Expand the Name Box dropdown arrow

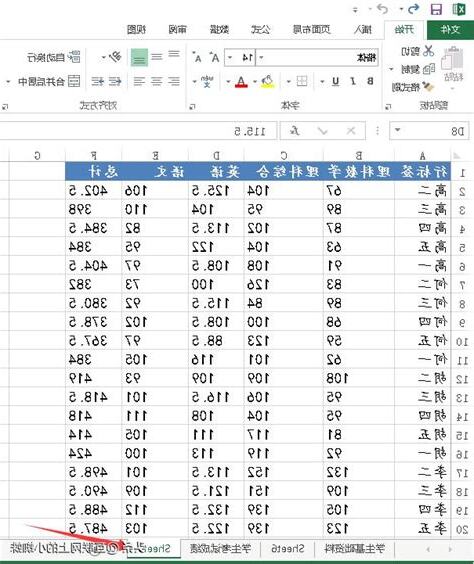click(x=398, y=131)
